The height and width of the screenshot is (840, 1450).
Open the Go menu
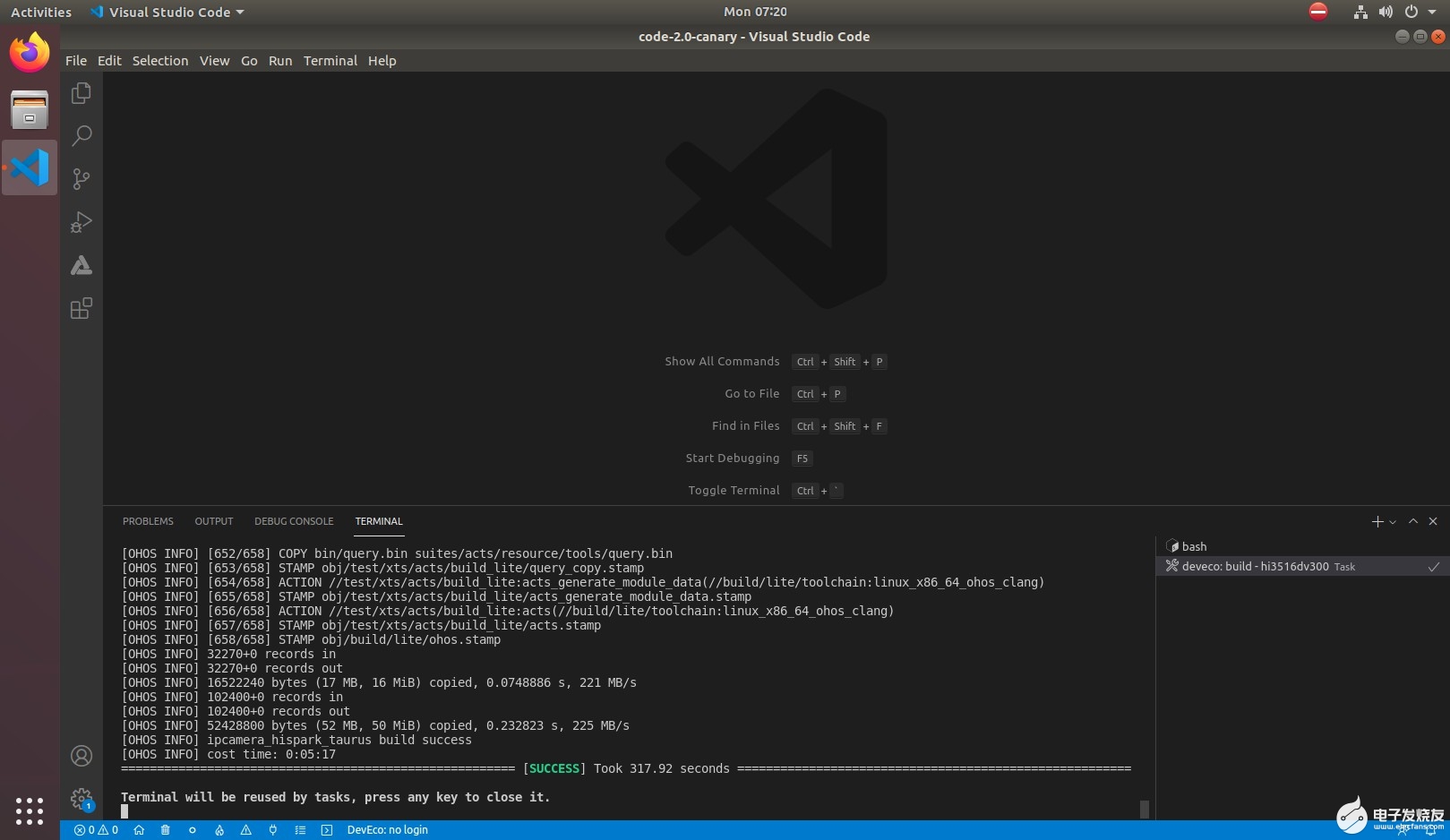pyautogui.click(x=249, y=61)
